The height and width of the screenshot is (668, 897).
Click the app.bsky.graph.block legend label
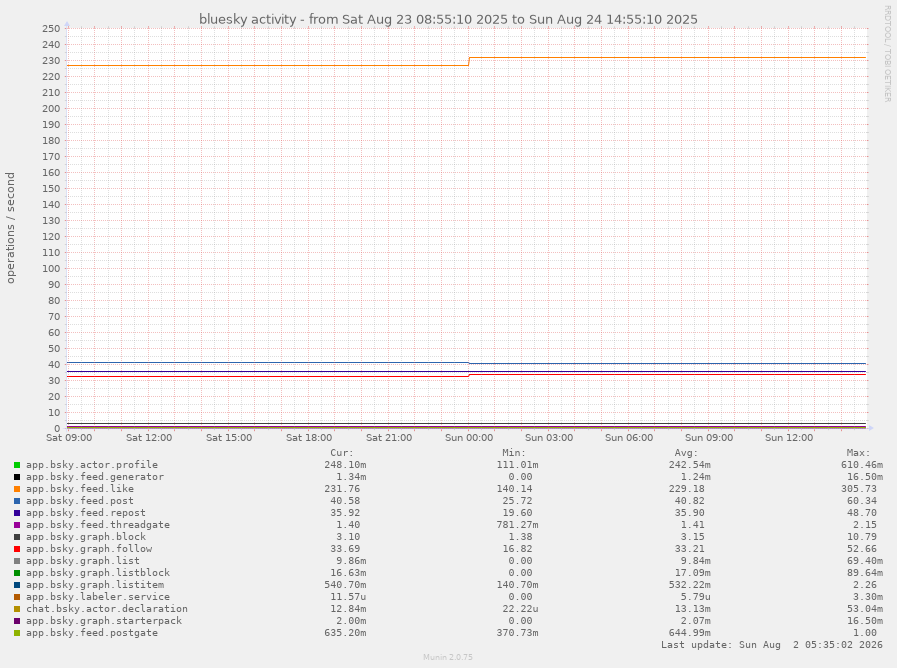(x=86, y=537)
